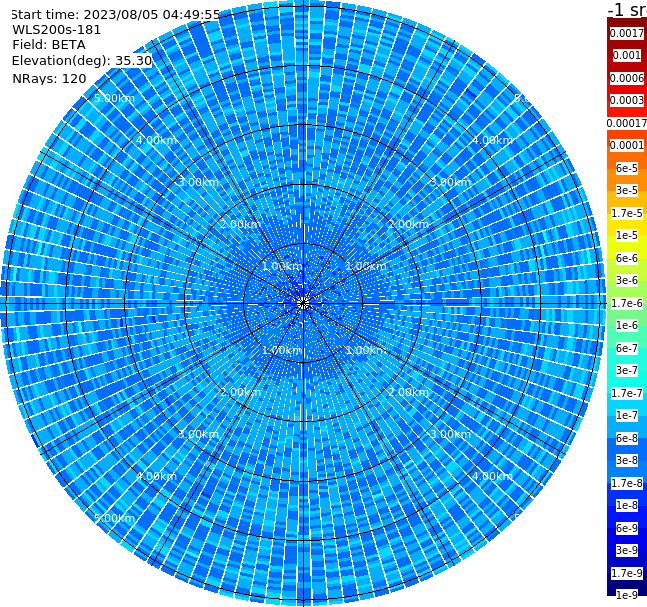647x607 pixels.
Task: Select the 1.7e-8 color scale value
Action: click(627, 483)
